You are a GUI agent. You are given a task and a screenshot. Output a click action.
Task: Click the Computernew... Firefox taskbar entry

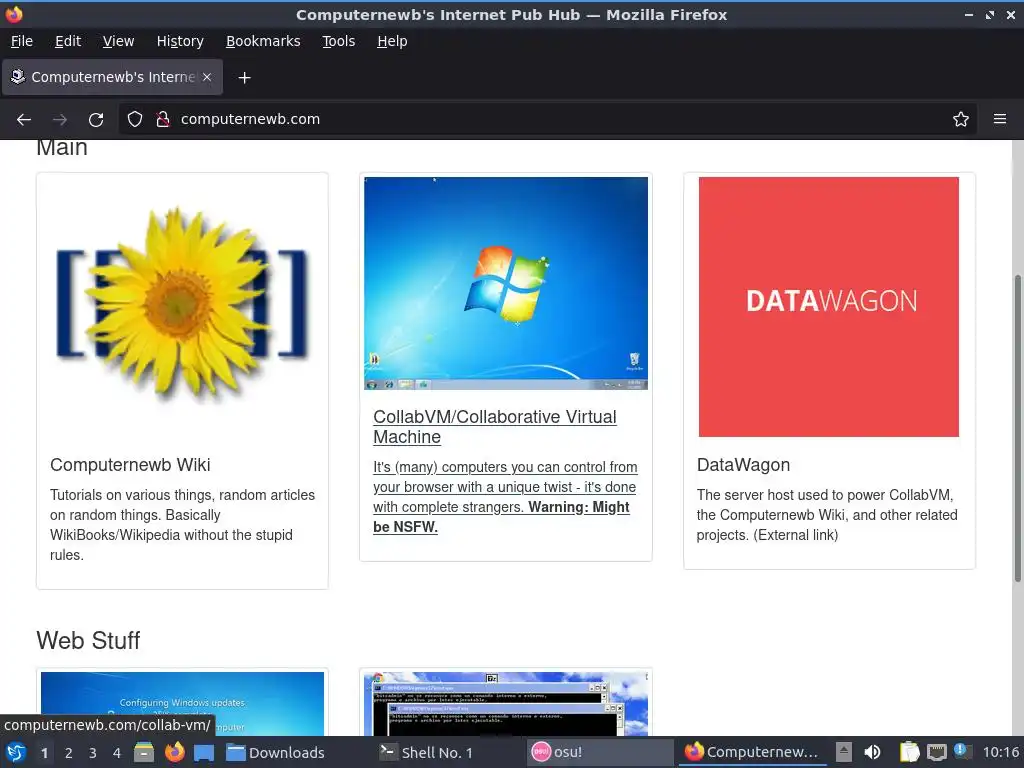pyautogui.click(x=752, y=752)
